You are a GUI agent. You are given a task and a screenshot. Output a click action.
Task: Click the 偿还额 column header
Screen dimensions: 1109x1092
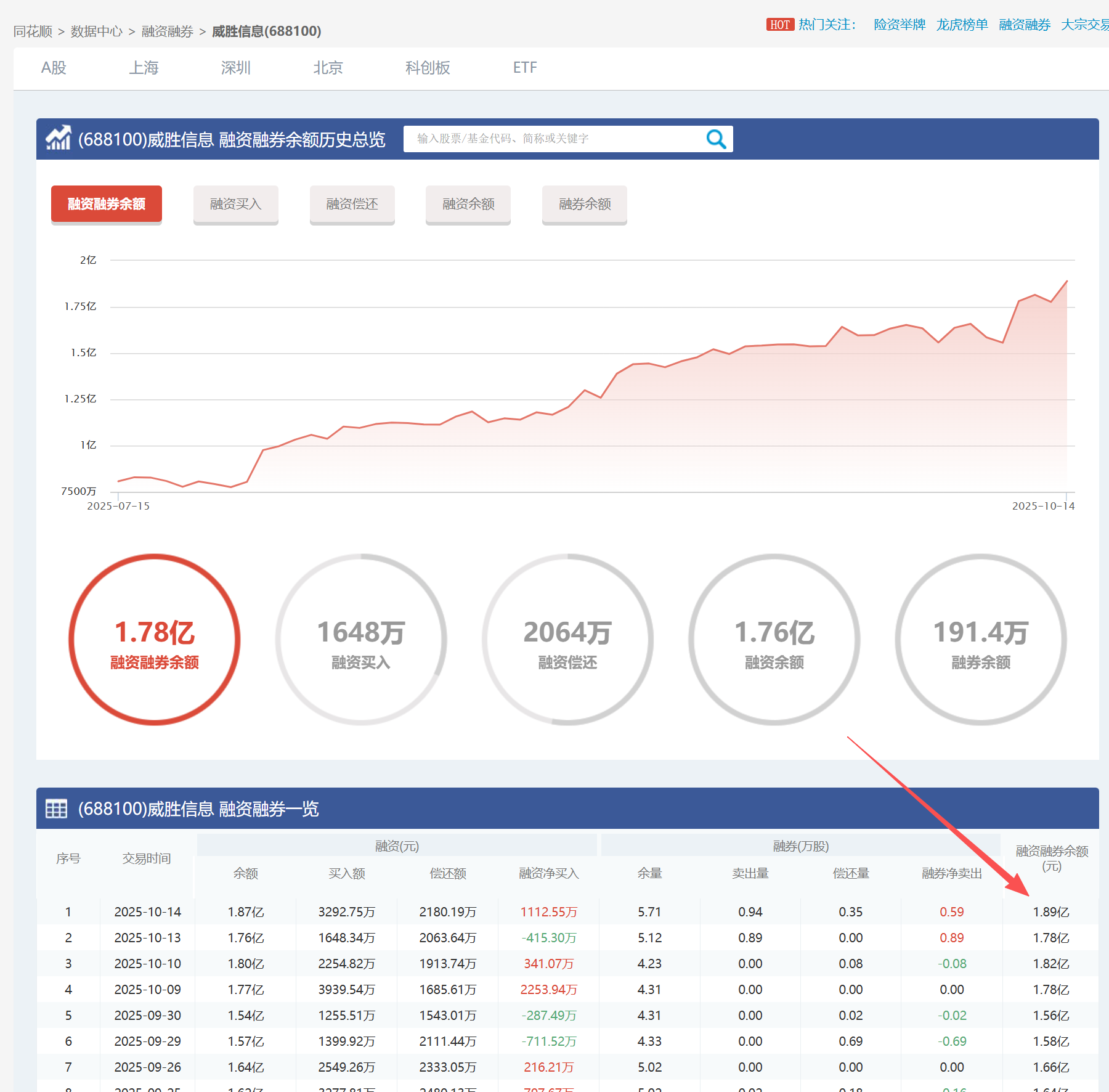[448, 873]
